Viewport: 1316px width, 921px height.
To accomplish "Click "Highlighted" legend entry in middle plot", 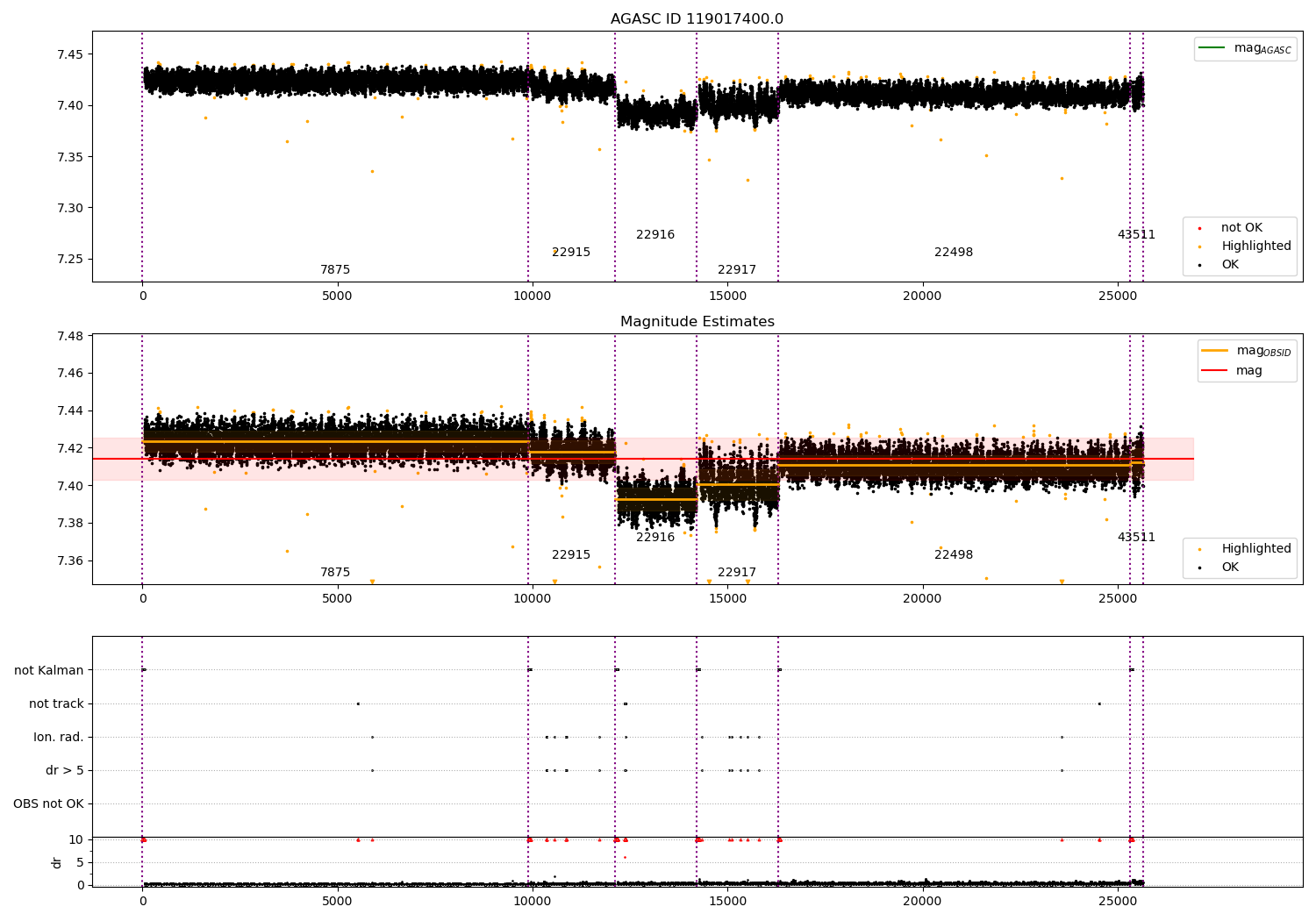I will point(1256,549).
